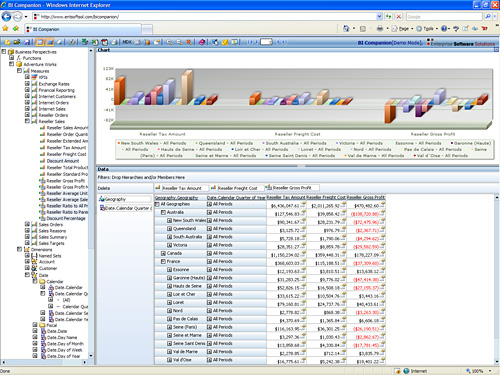Maximize the Chart panel

[x=496, y=50]
